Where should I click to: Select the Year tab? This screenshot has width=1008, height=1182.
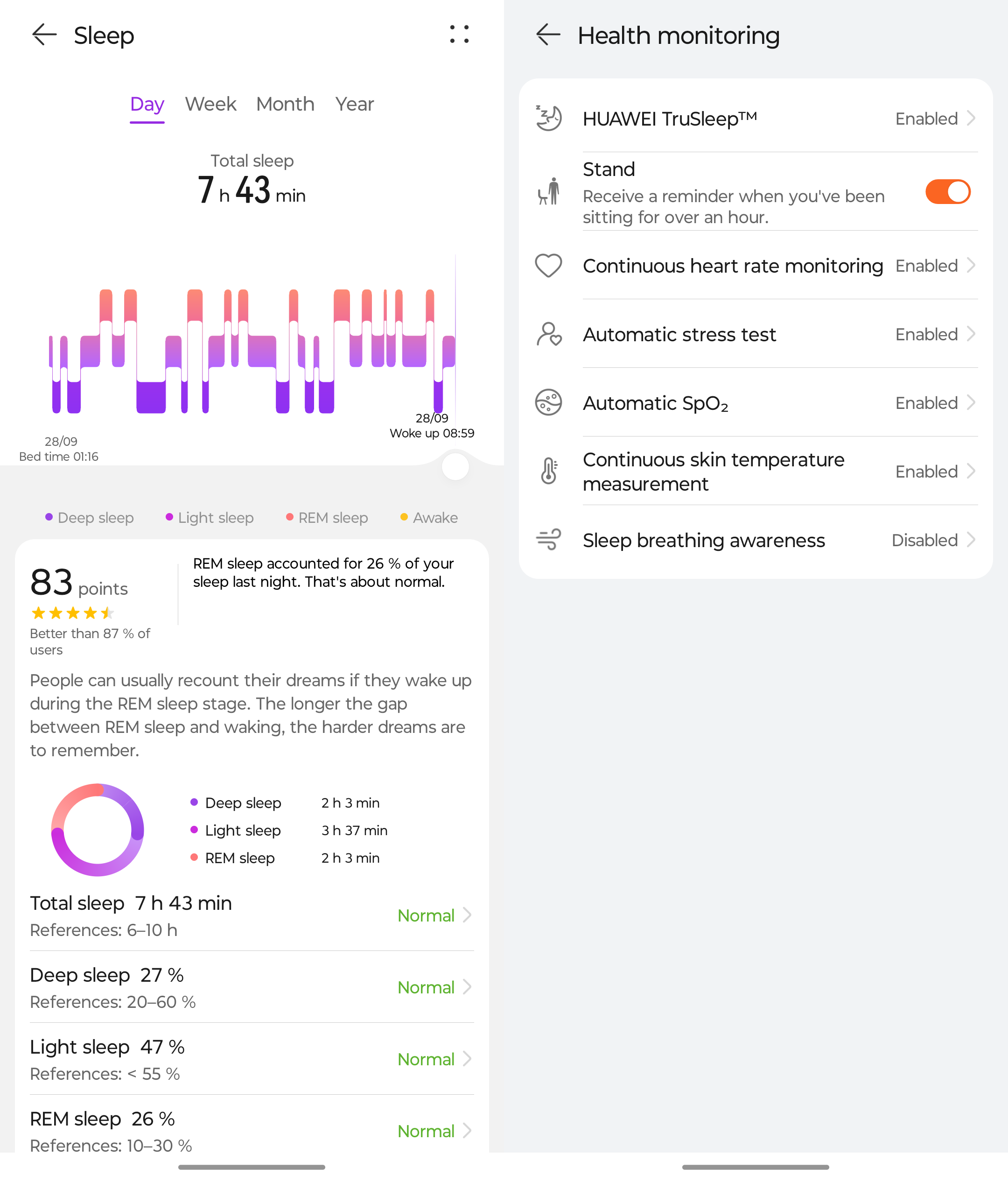[354, 104]
